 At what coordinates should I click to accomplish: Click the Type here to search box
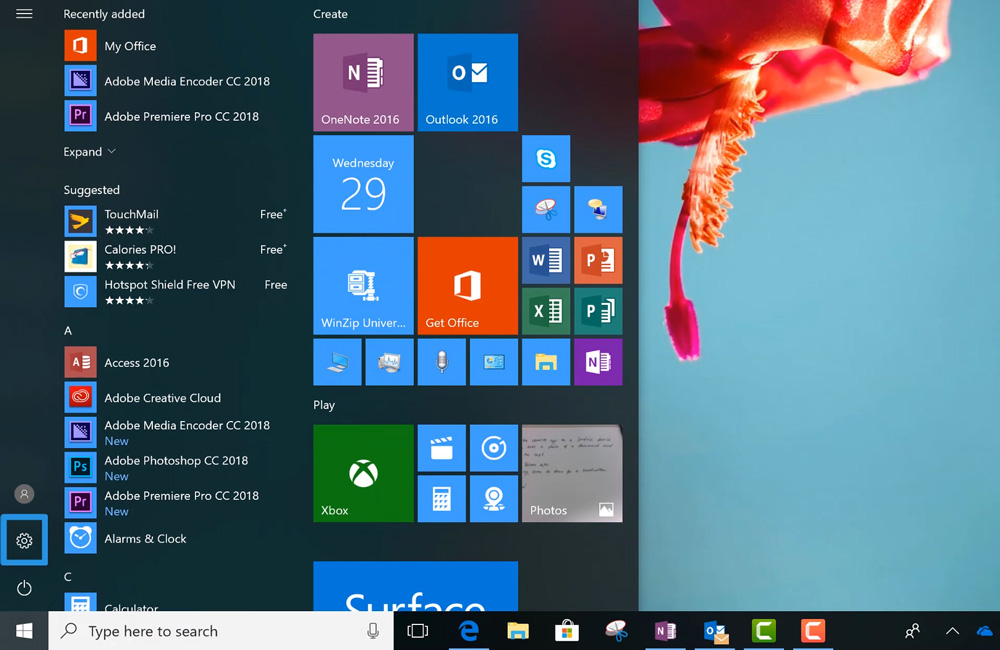click(x=221, y=631)
